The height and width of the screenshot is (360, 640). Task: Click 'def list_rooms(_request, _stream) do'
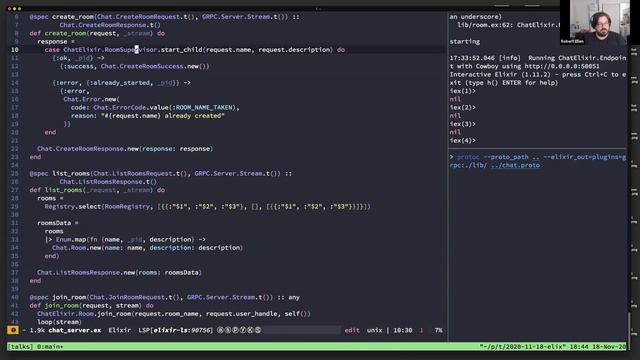pos(97,190)
